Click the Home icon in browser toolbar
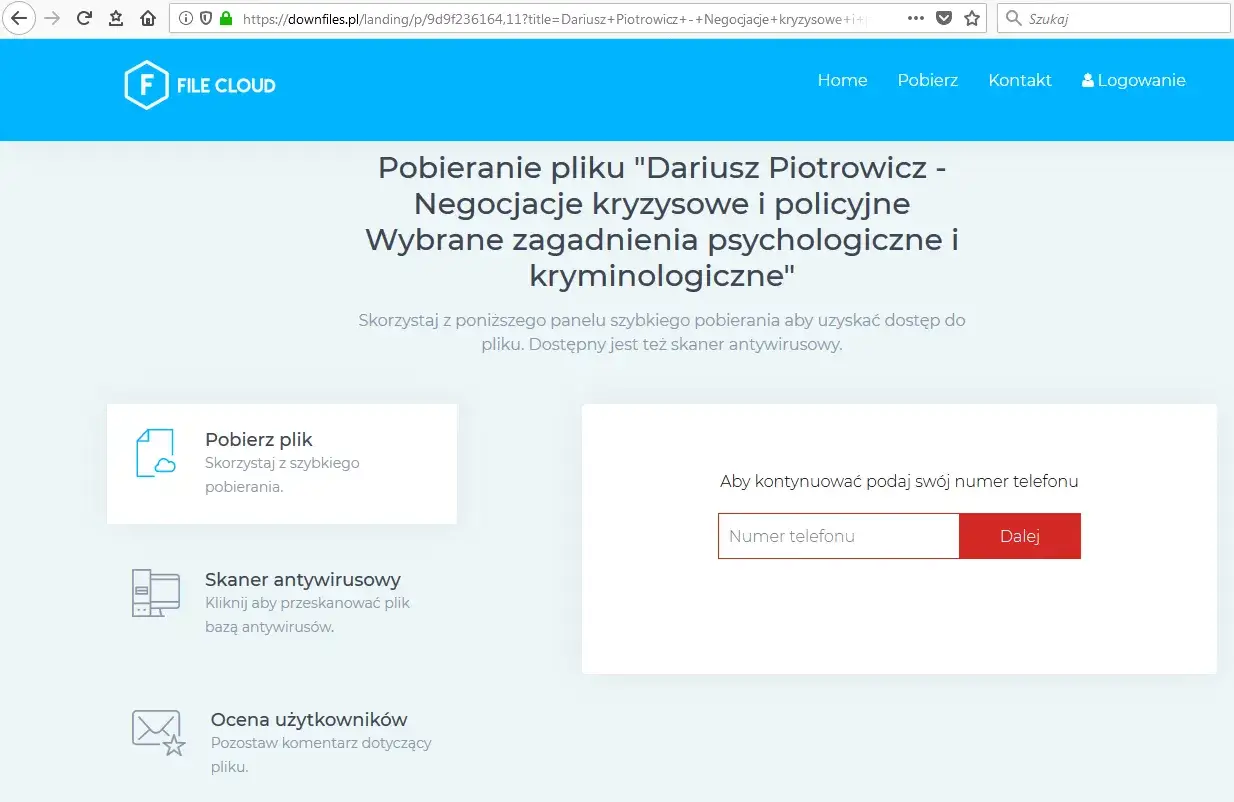1234x802 pixels. point(147,17)
